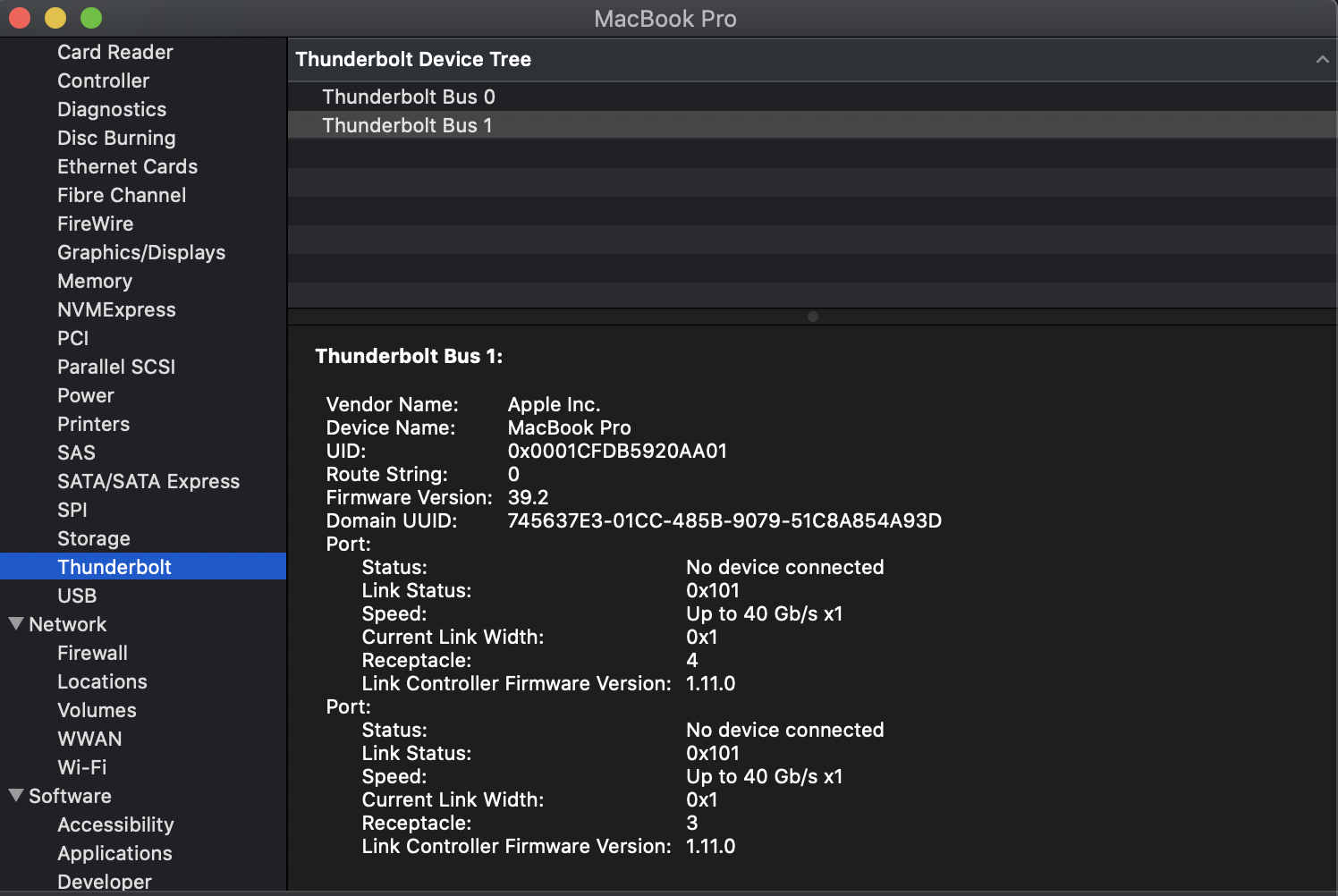Open Parallel SCSI section

click(x=116, y=367)
